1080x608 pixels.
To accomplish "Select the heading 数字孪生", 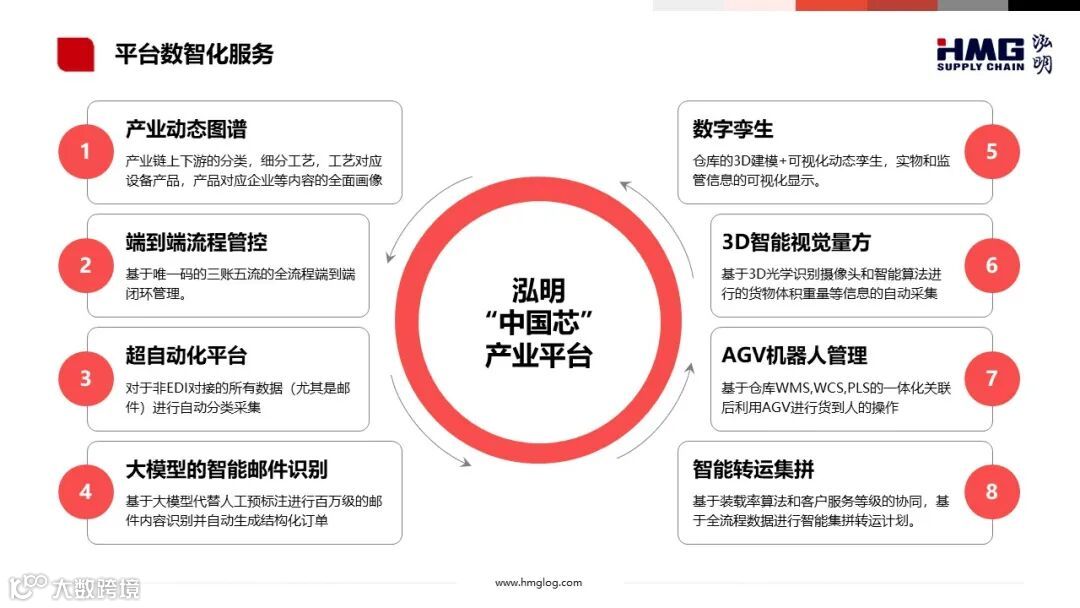I will point(733,129).
